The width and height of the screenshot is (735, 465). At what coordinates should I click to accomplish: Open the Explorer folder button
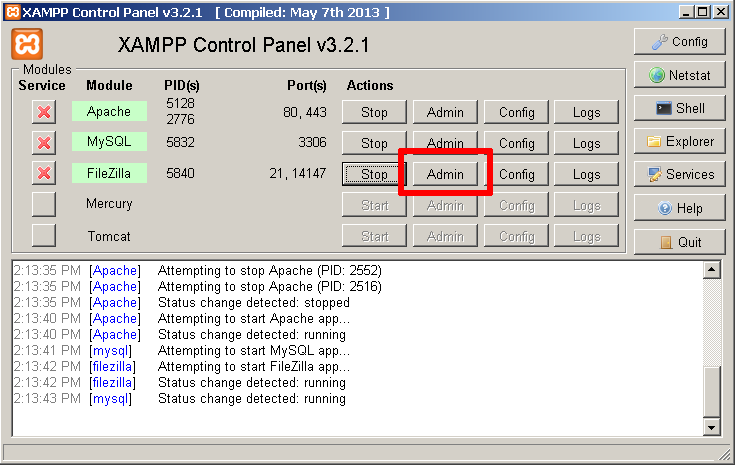[x=679, y=141]
